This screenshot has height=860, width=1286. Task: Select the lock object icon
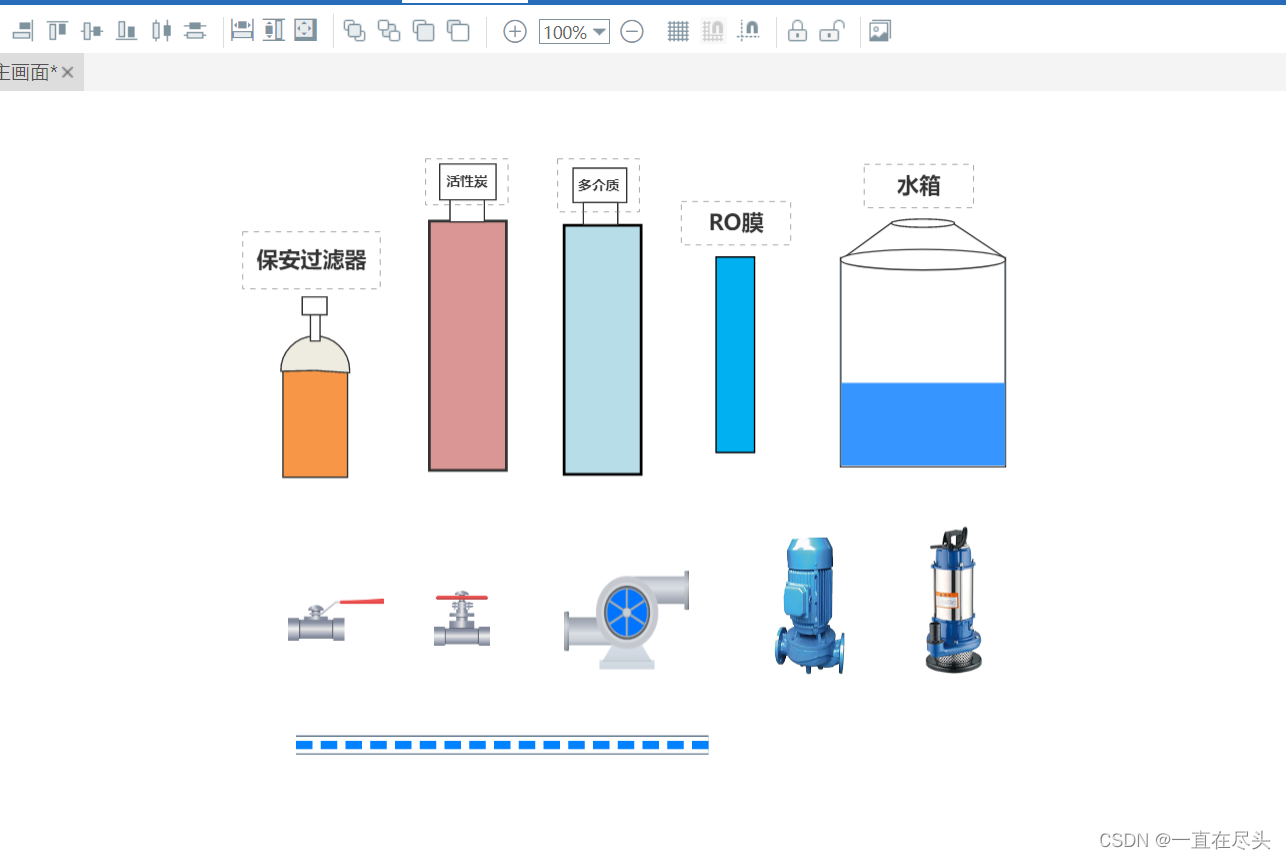pyautogui.click(x=797, y=31)
